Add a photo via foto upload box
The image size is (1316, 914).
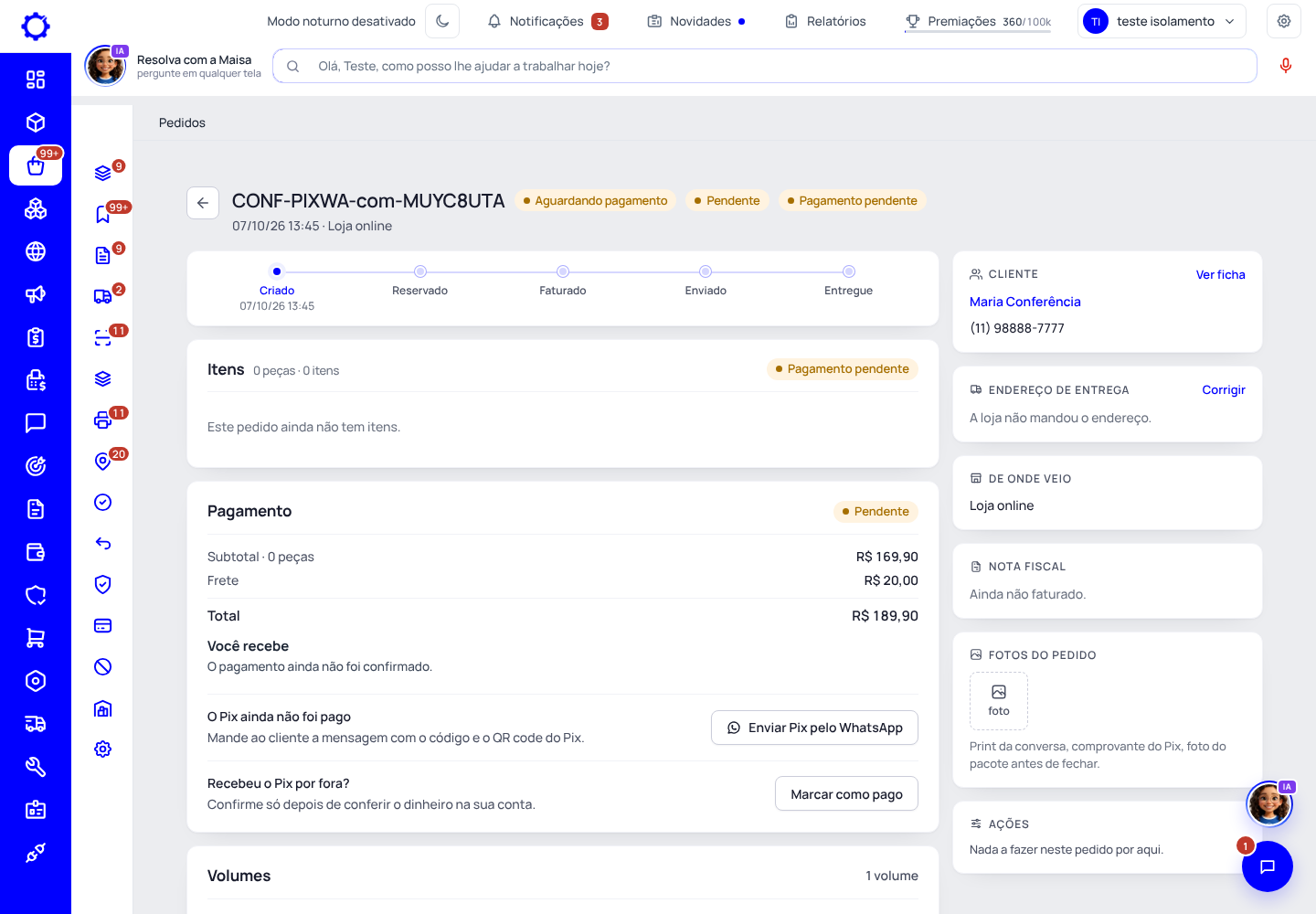click(999, 701)
